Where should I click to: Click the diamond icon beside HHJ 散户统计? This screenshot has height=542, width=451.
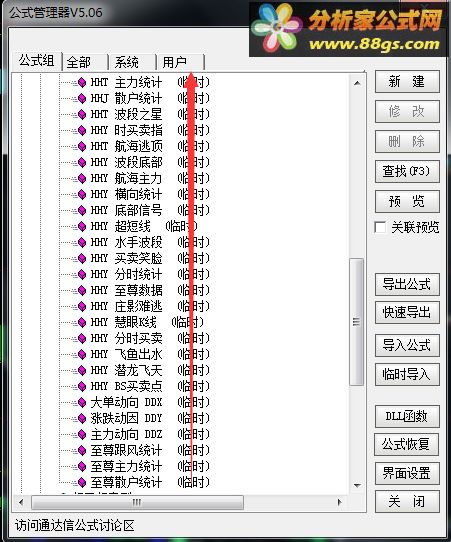coord(82,99)
